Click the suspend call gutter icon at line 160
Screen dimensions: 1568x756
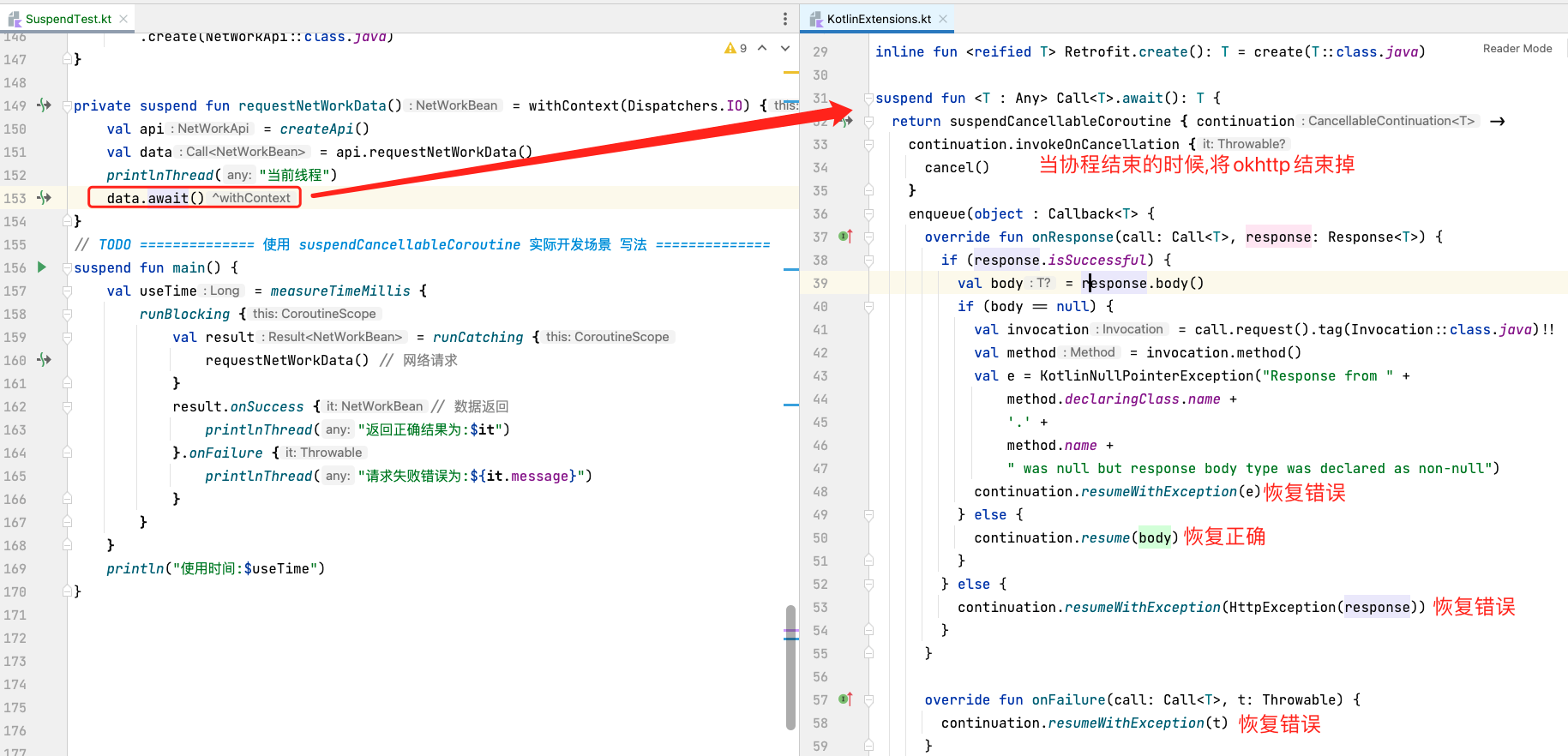coord(44,360)
